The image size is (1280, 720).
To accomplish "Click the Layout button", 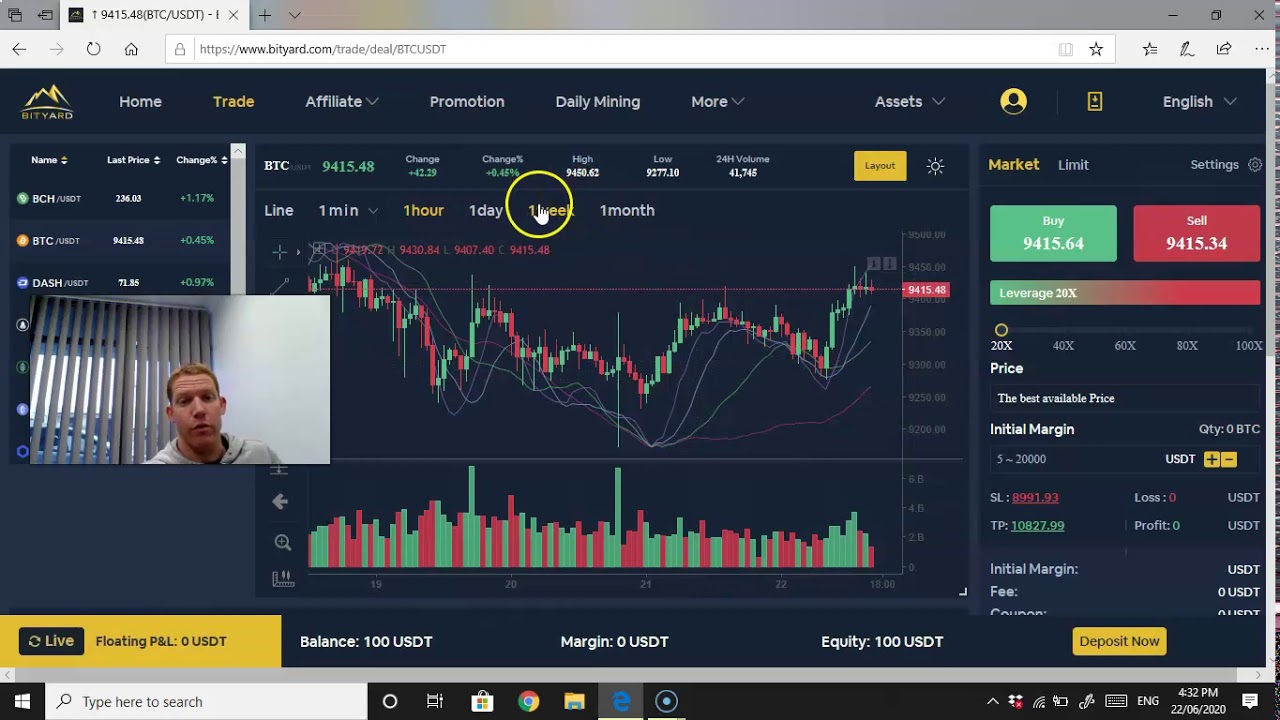I will pyautogui.click(x=880, y=166).
